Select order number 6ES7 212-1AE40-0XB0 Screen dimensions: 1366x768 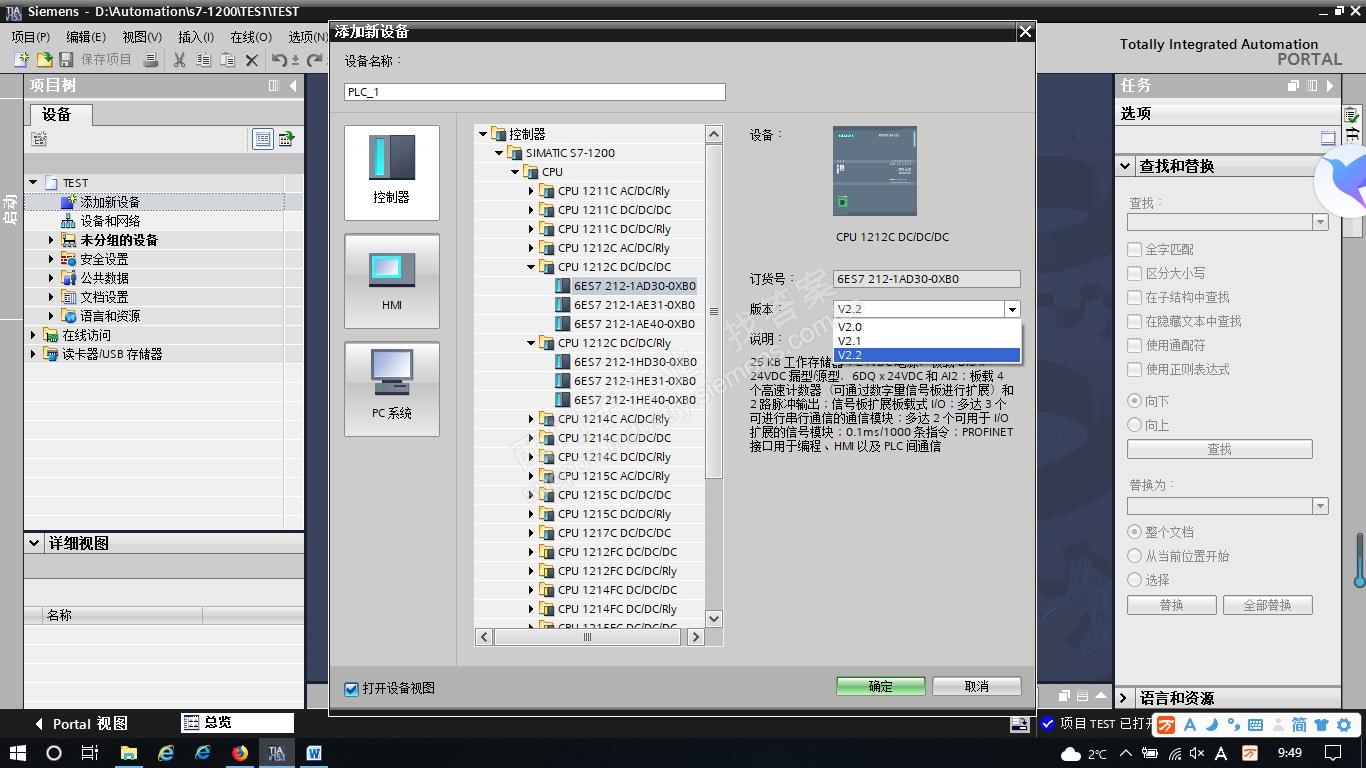click(x=634, y=324)
